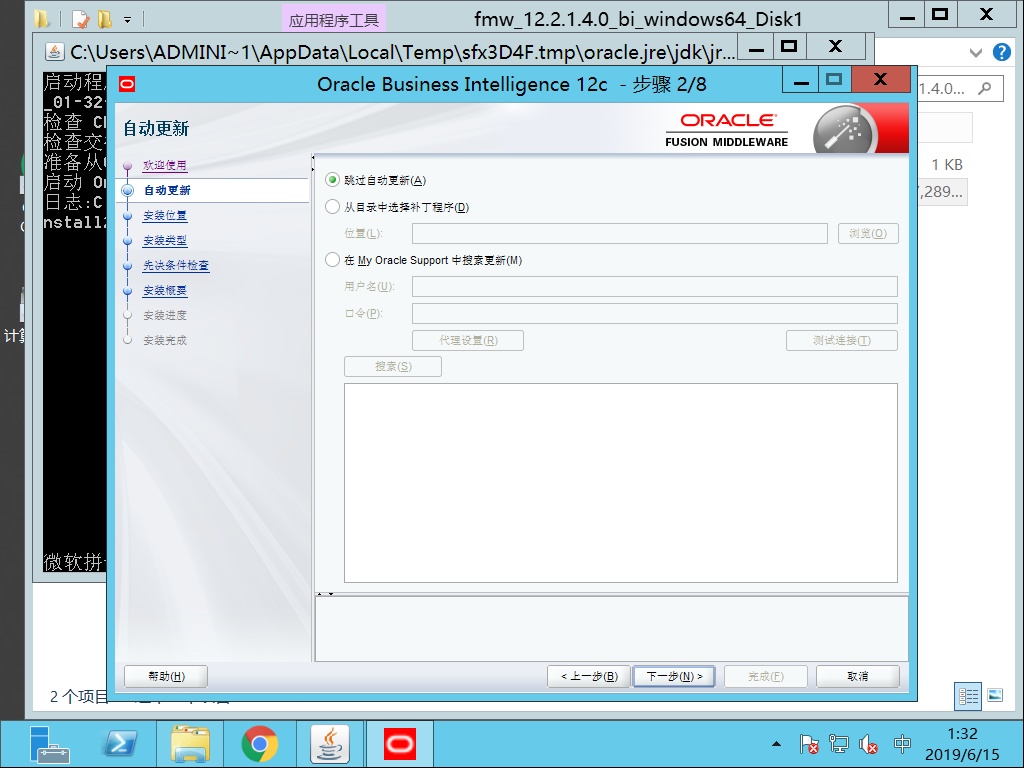Screen dimensions: 1024x768
Task: Open Action Center via the flag tray icon
Action: [x=808, y=744]
